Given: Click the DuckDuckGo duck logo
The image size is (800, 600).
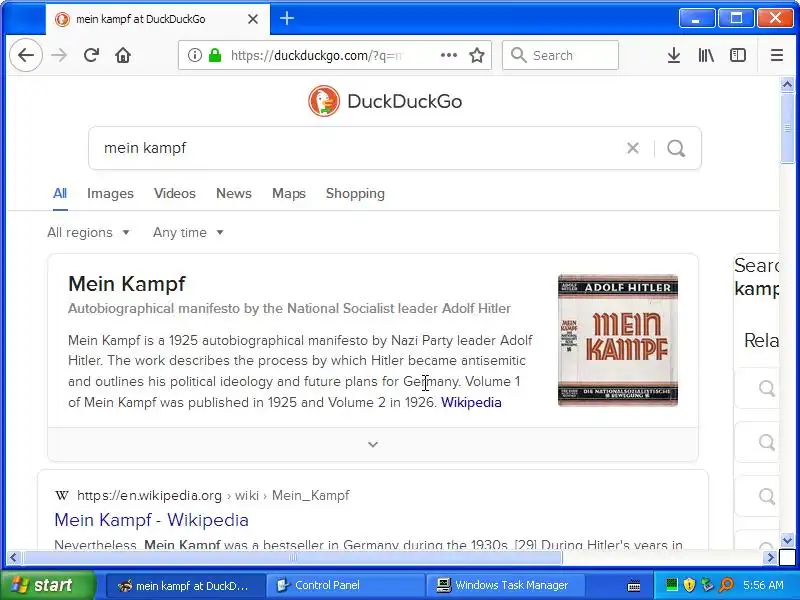Looking at the screenshot, I should click(323, 101).
